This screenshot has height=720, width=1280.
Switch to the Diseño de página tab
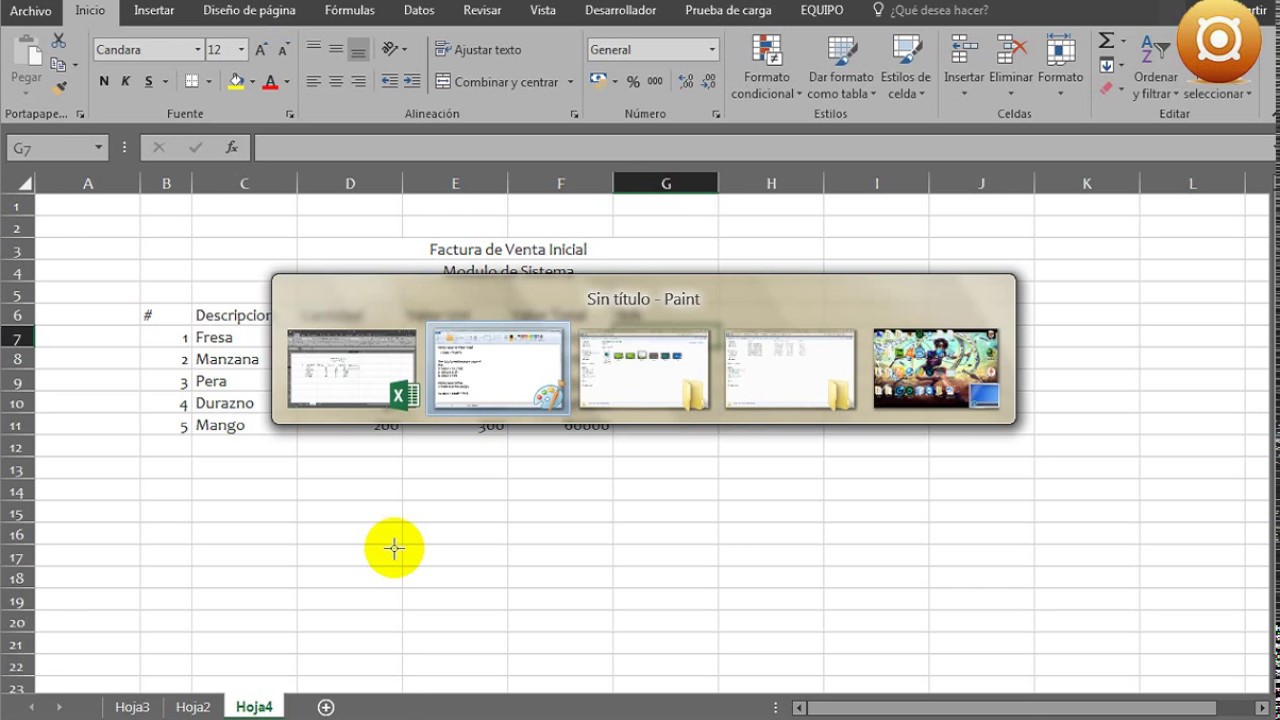click(249, 11)
